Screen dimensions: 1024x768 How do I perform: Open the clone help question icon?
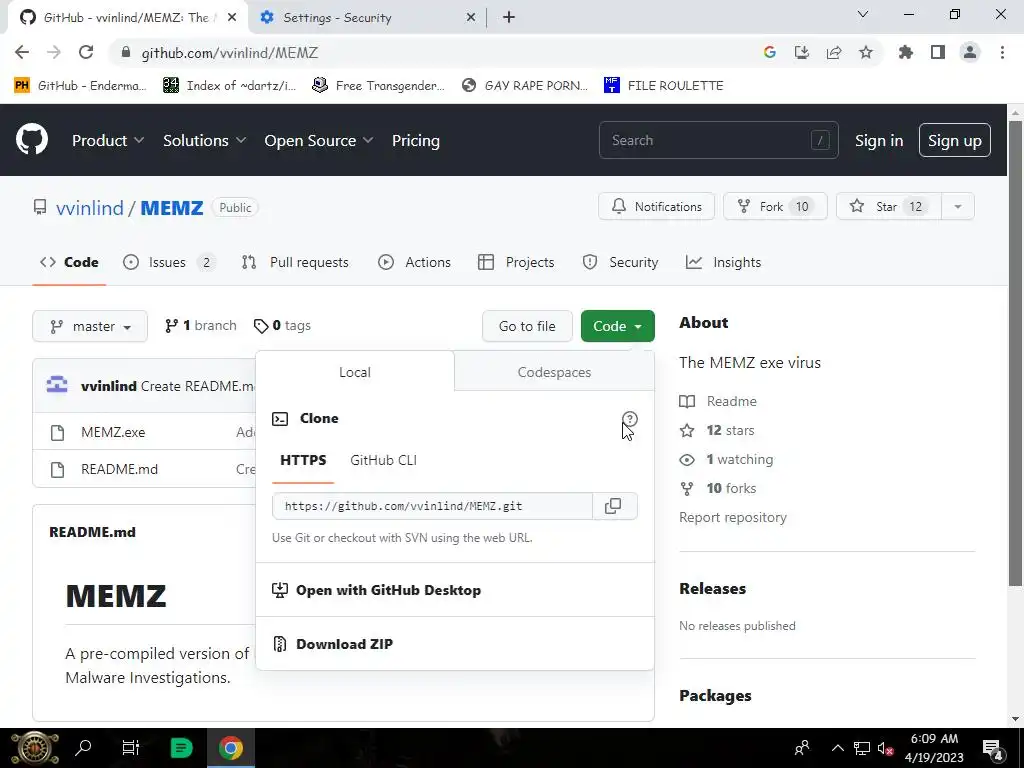630,419
